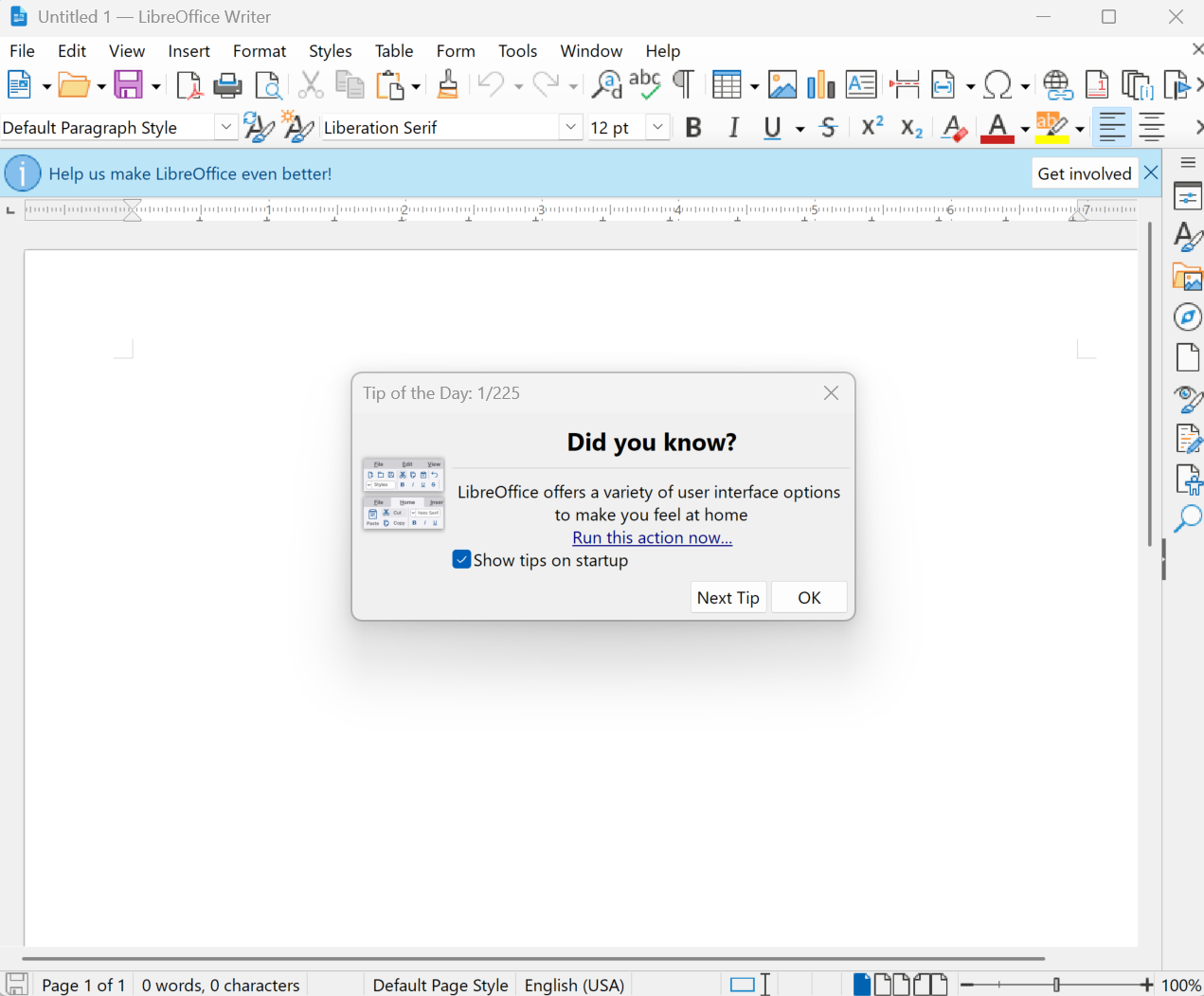Run the spelling check icon

coord(645,84)
